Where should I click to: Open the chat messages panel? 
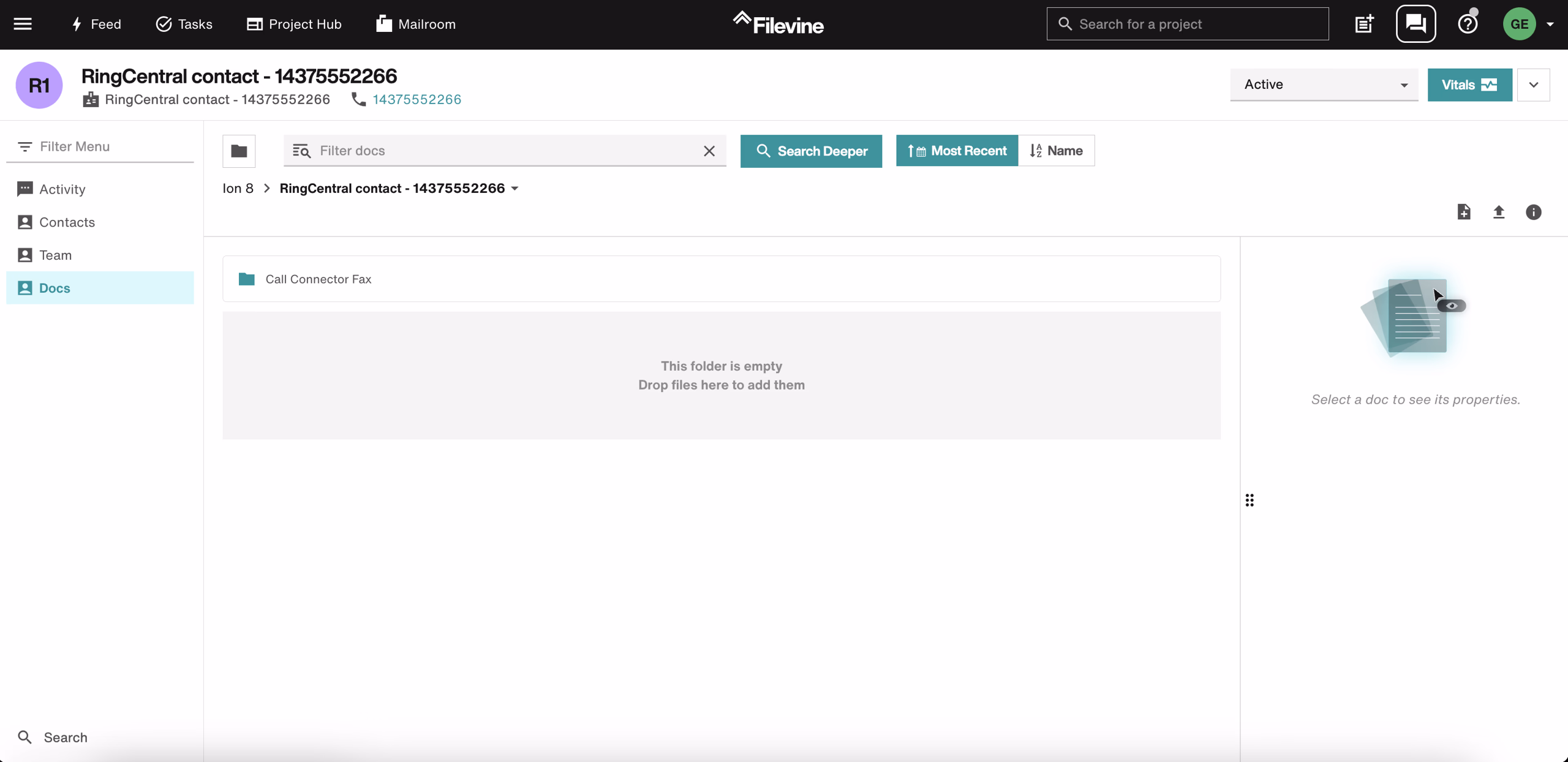(1416, 23)
